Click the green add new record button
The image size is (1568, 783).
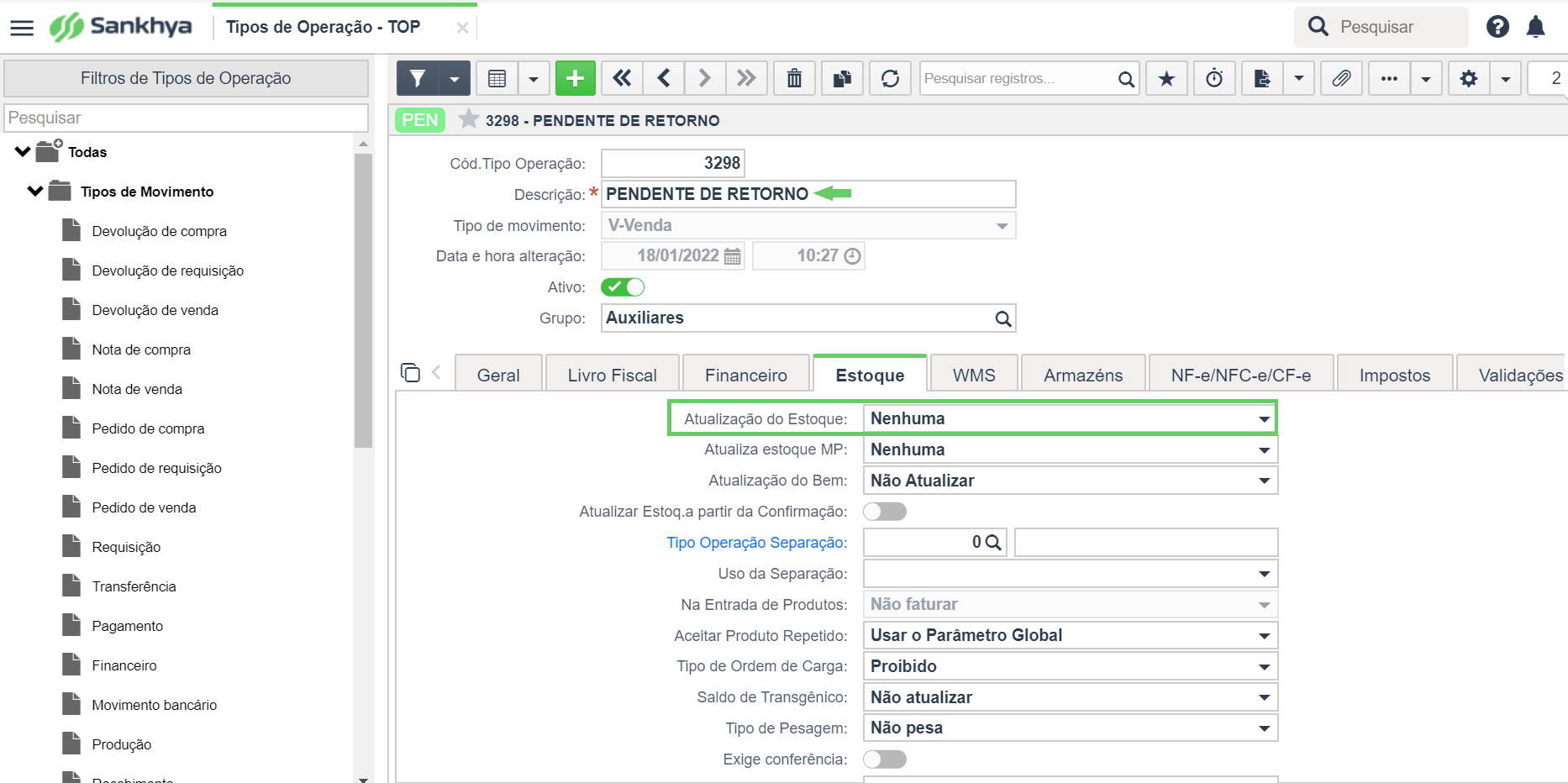point(575,78)
